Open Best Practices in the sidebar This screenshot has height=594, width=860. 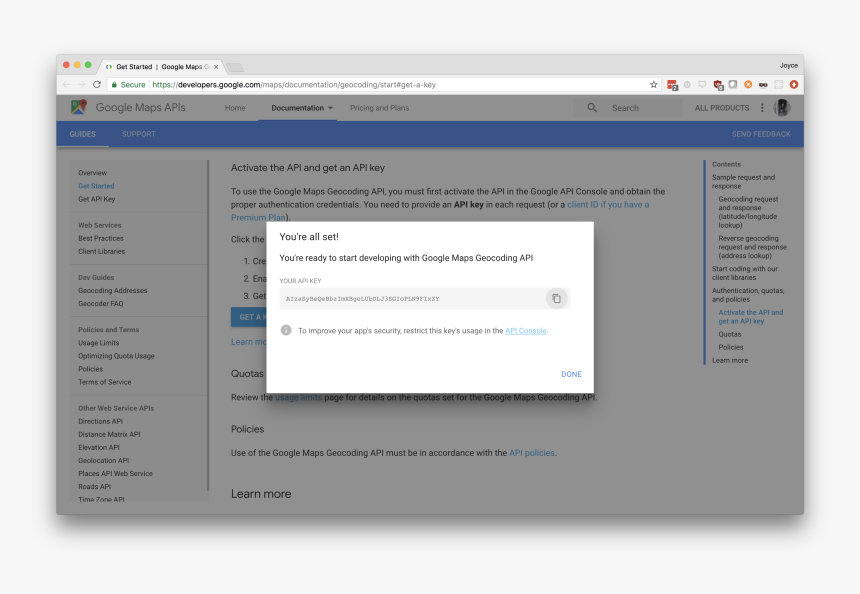tap(100, 238)
